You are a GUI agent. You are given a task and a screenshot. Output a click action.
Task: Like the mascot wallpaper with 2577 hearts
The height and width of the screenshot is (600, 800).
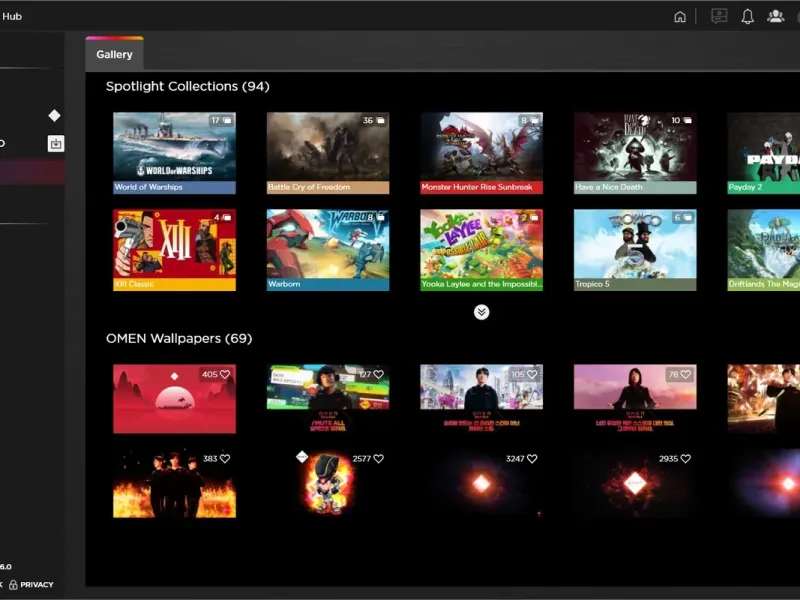coord(379,459)
